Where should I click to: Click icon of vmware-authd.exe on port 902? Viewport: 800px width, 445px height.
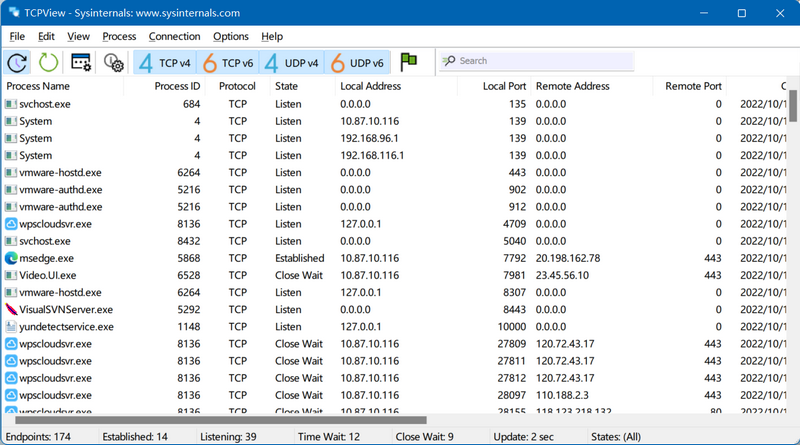[x=11, y=190]
